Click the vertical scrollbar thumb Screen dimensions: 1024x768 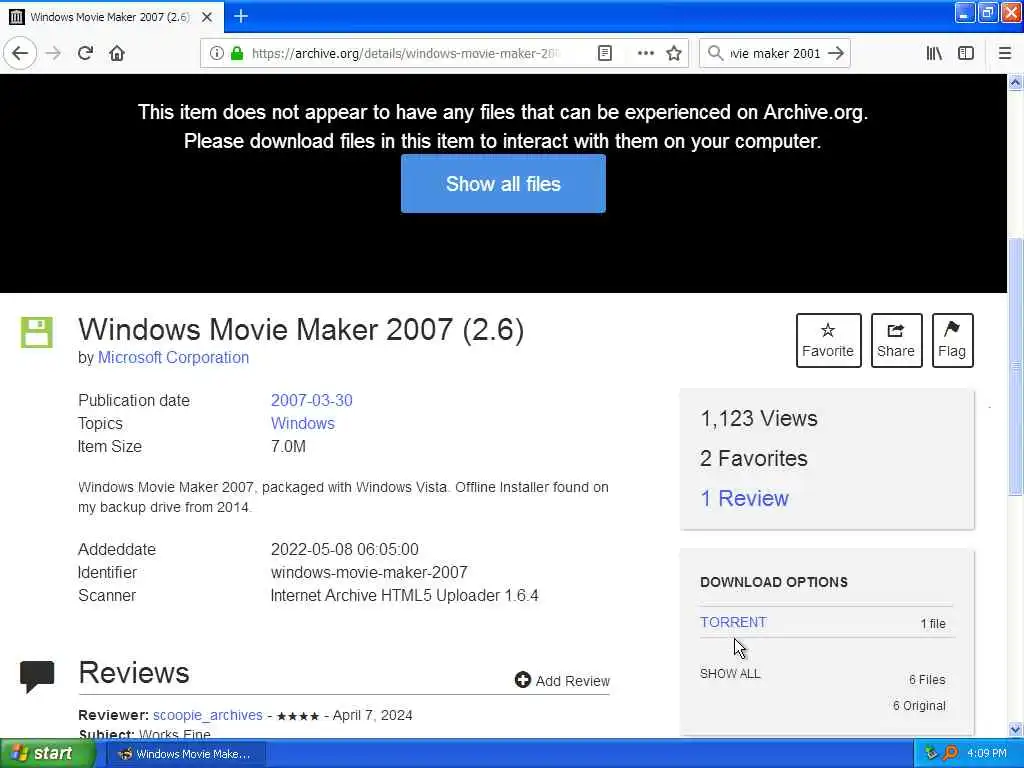point(1015,367)
